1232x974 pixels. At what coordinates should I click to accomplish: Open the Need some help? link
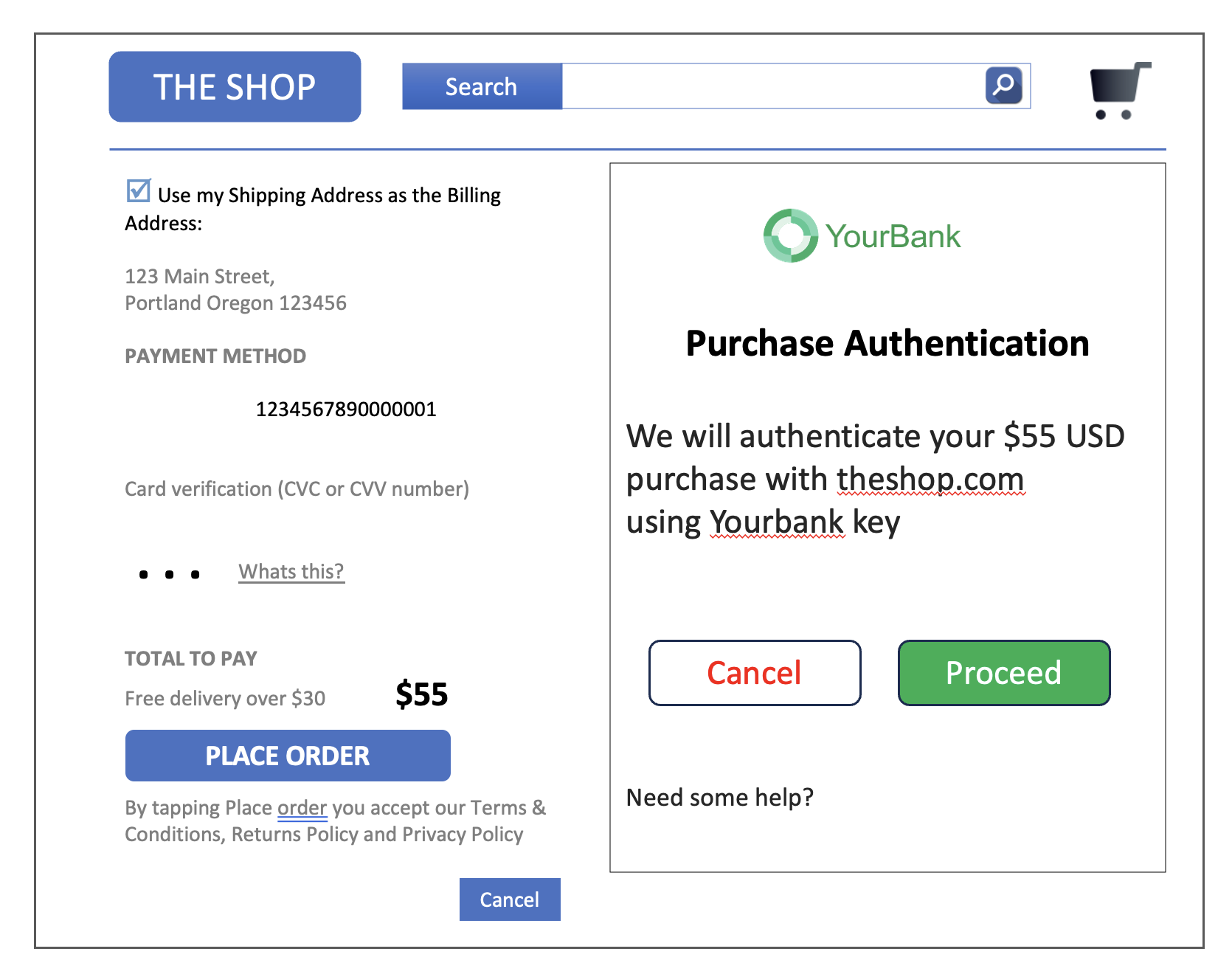[719, 798]
